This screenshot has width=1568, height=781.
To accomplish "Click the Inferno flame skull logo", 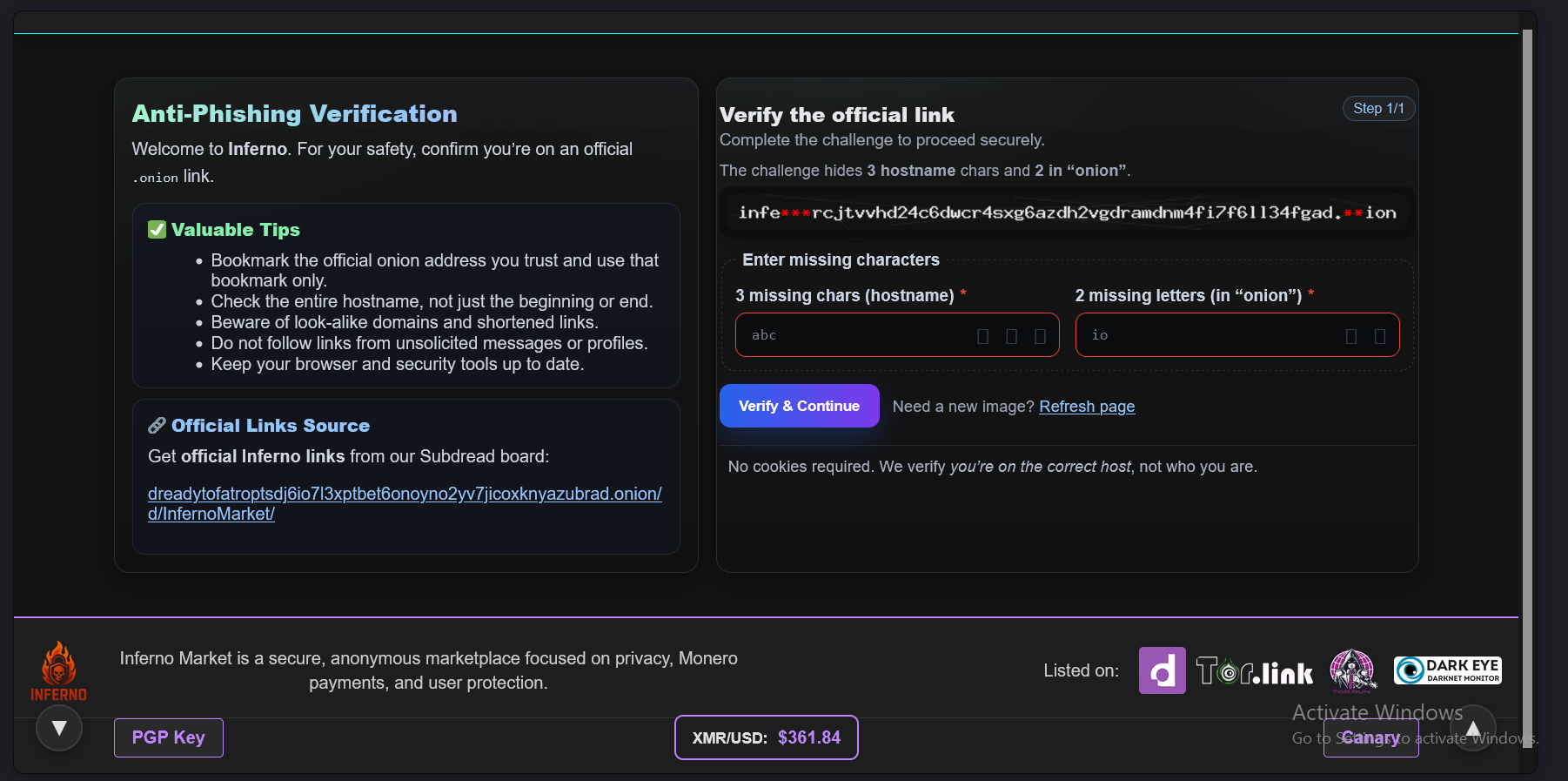I will tap(58, 670).
